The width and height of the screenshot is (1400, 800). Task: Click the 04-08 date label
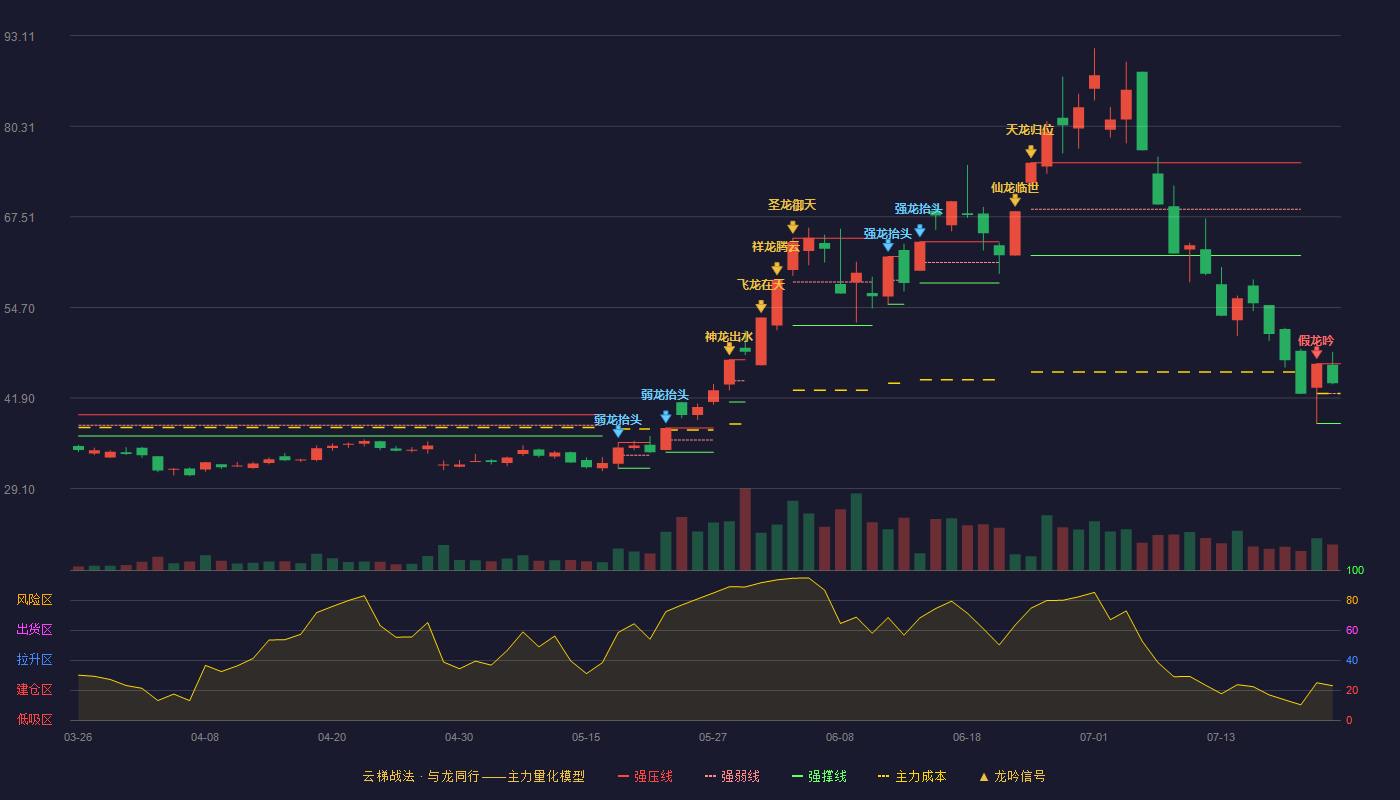(x=205, y=737)
